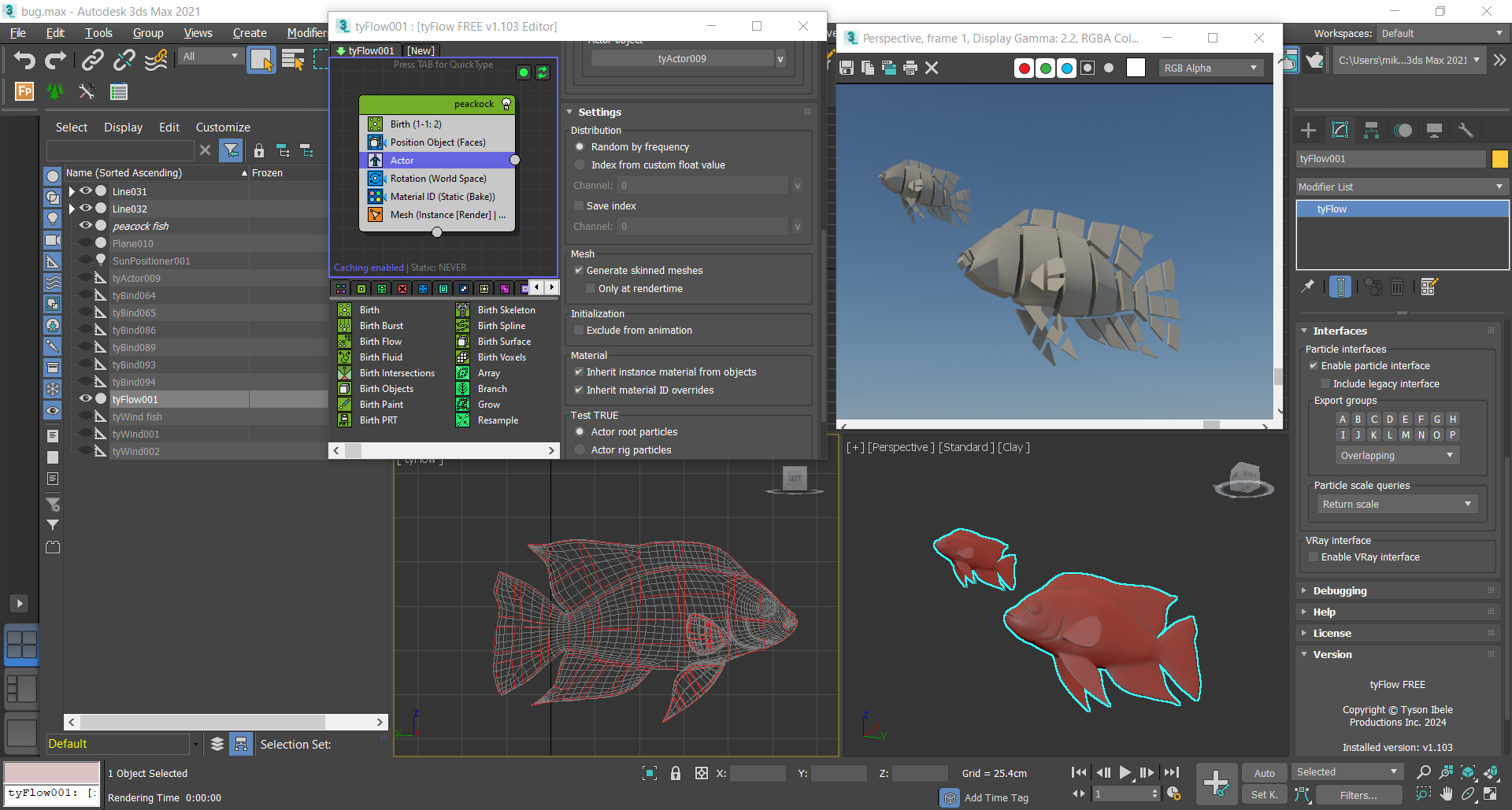1512x810 pixels.
Task: Click Add Time Tag
Action: 996,797
